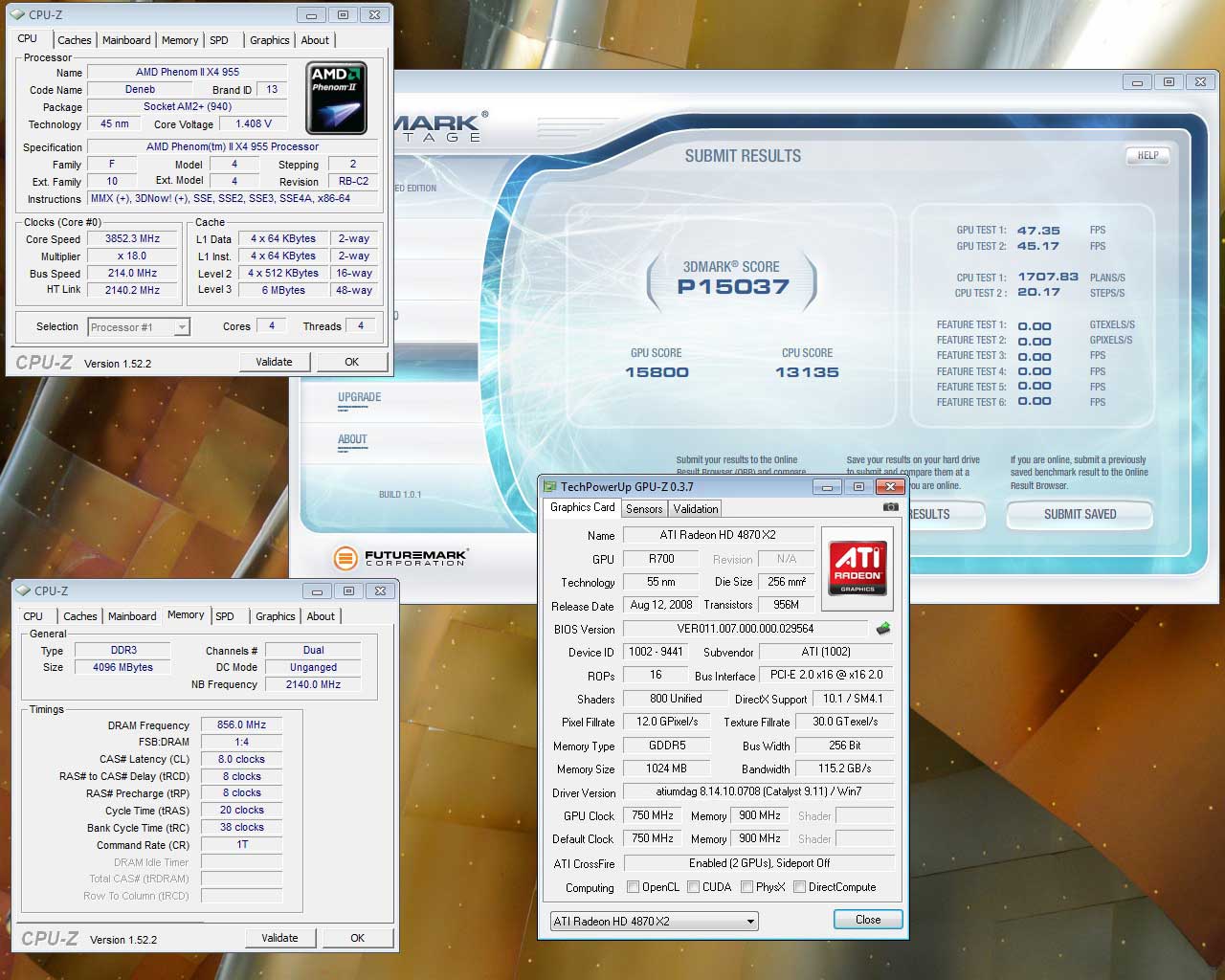Screen dimensions: 1225x980
Task: Switch to Validation tab in GPU-Z
Action: coord(695,509)
